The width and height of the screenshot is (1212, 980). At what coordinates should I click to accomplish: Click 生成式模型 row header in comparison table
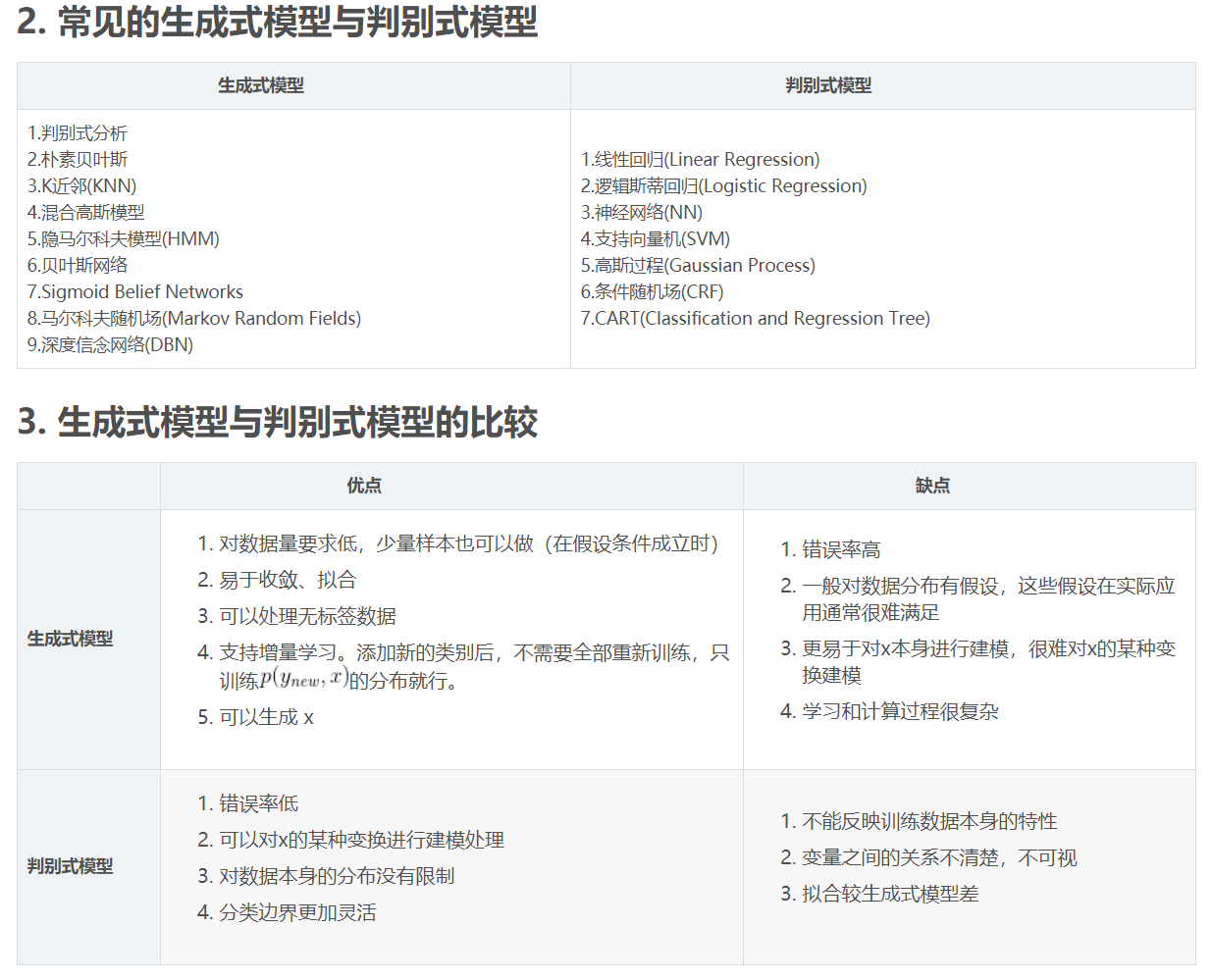click(71, 639)
